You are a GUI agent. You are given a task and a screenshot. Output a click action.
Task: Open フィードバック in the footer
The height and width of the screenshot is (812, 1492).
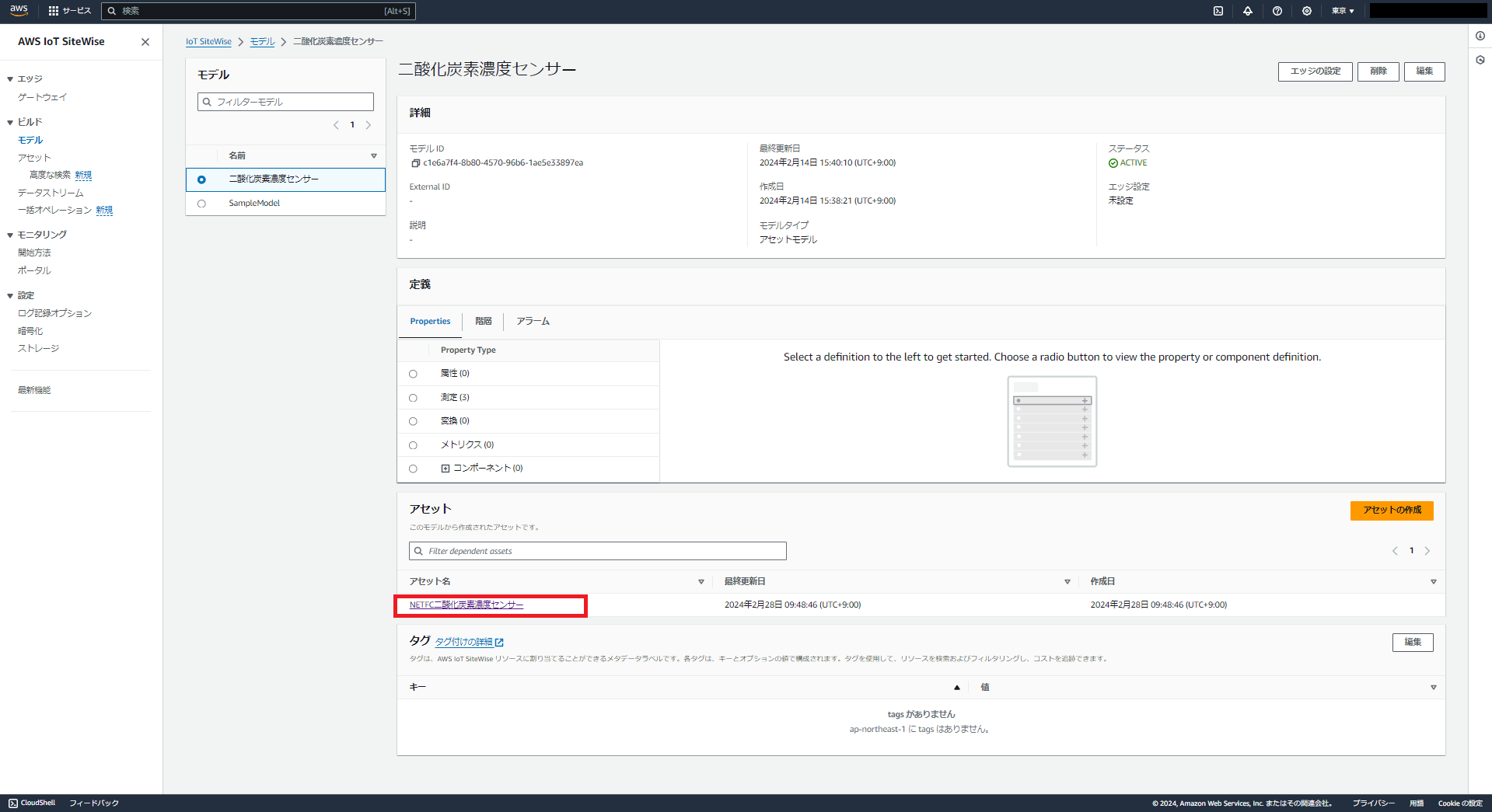(x=94, y=803)
